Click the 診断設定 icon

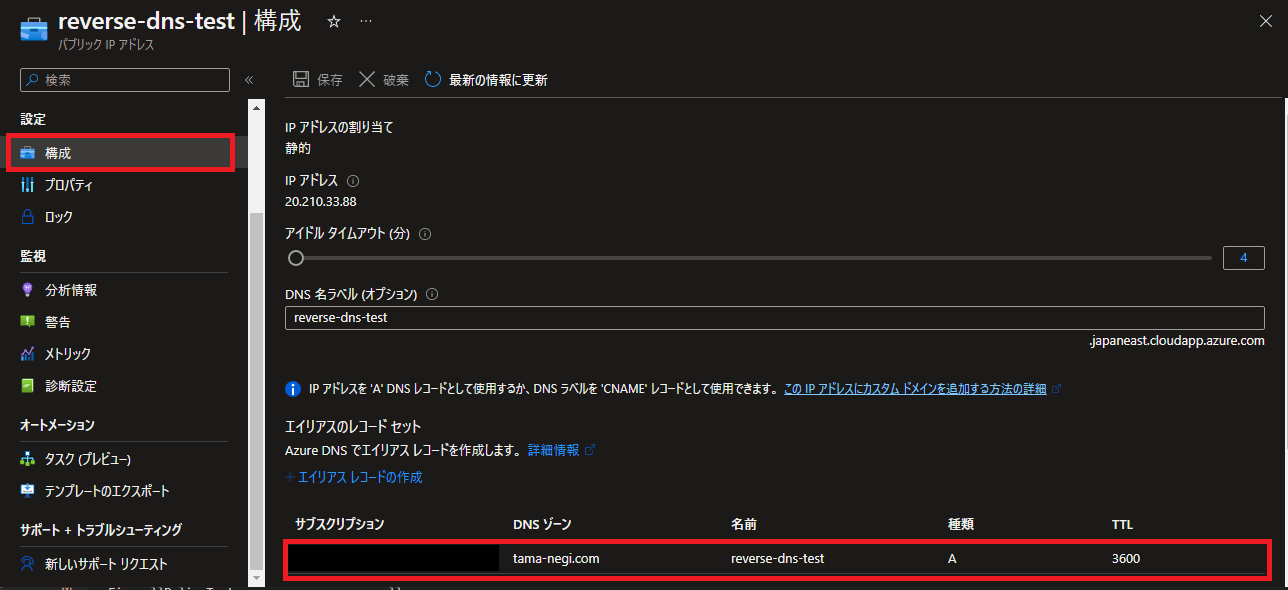point(28,386)
